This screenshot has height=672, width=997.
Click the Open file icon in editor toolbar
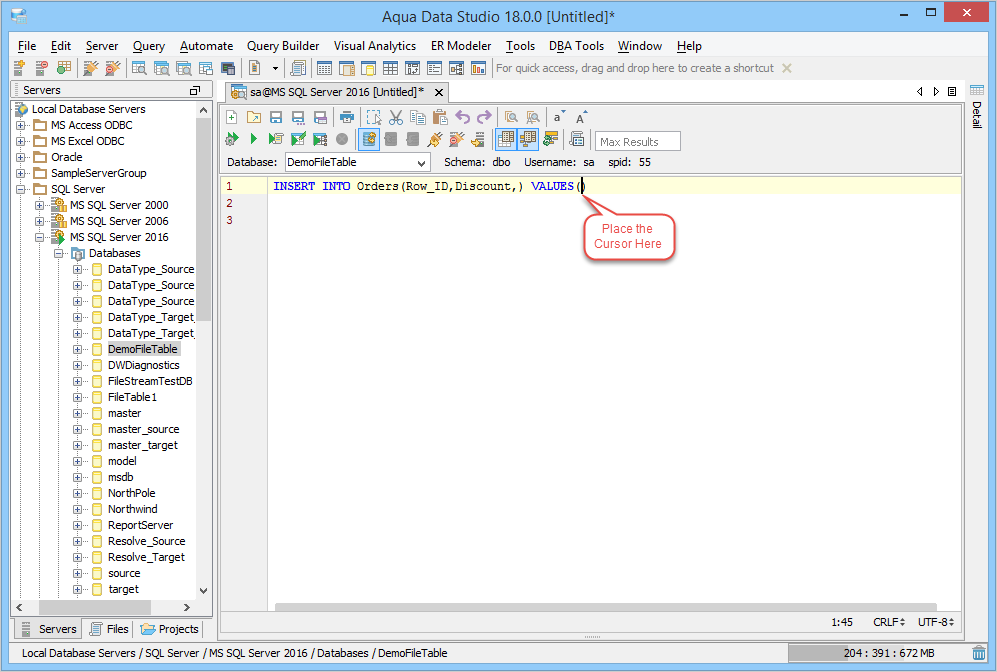click(x=254, y=117)
